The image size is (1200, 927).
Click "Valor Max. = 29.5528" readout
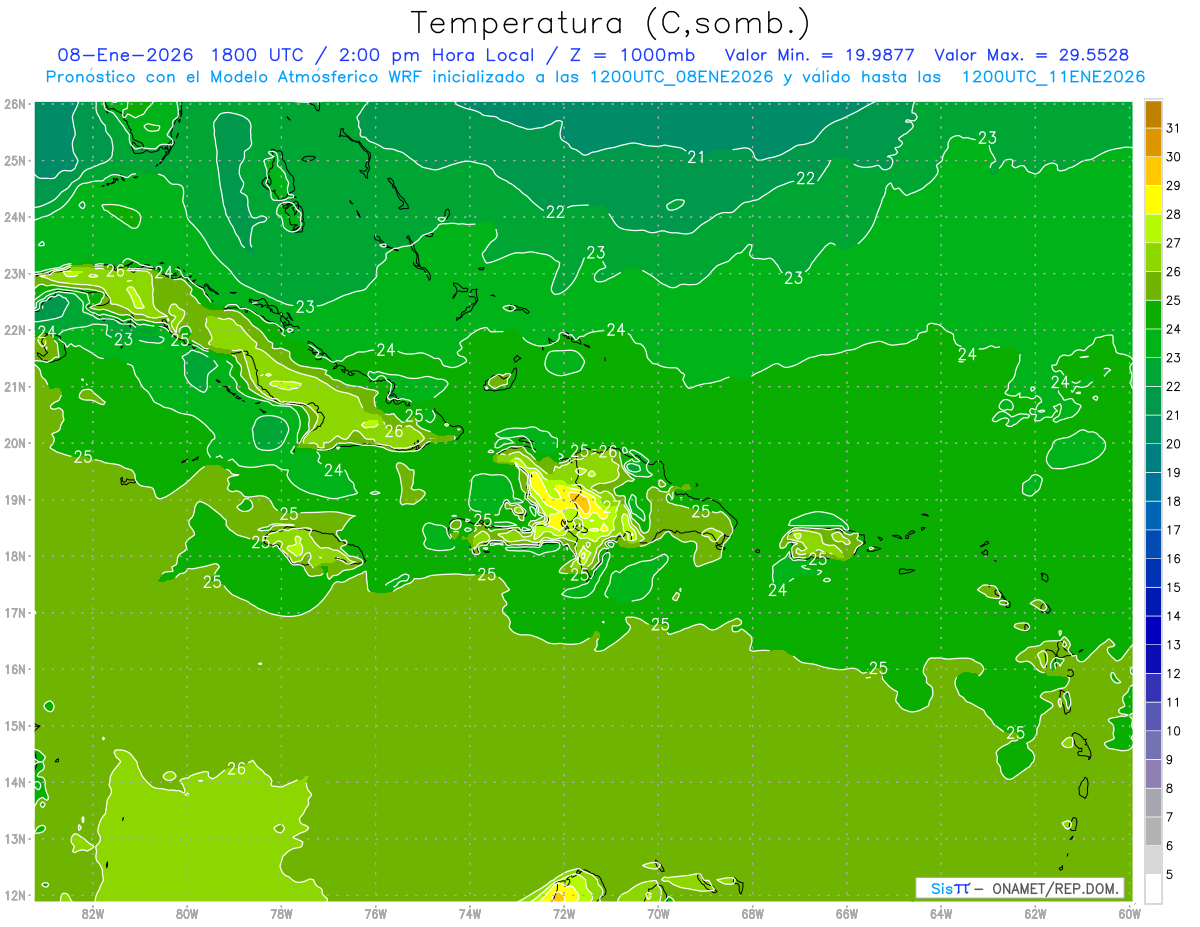click(x=1032, y=55)
